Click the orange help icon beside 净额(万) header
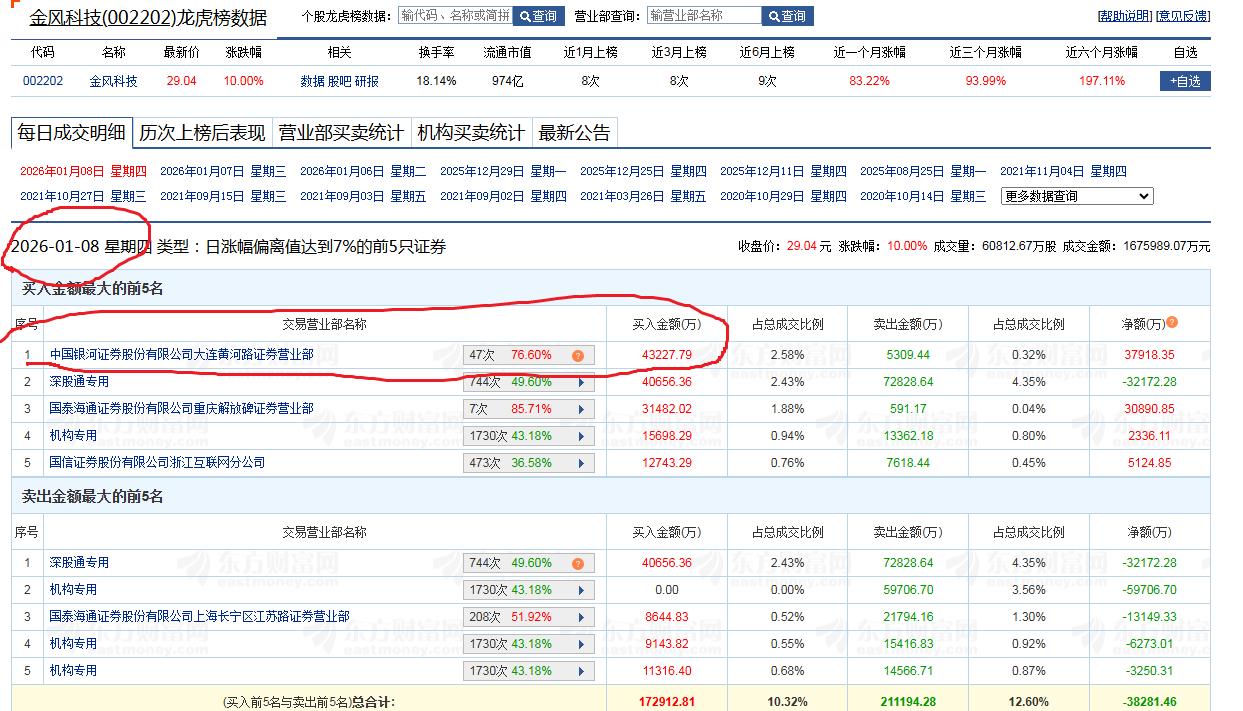 (x=1172, y=323)
